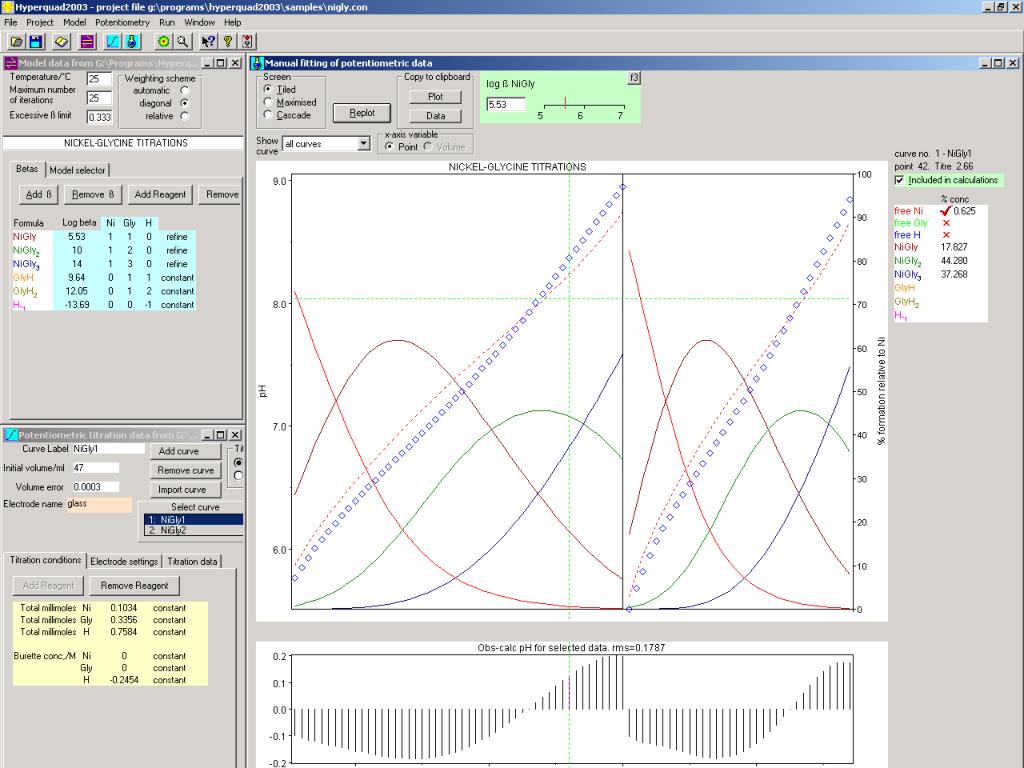Switch to the Titration data tab
This screenshot has height=768, width=1024.
[x=192, y=561]
